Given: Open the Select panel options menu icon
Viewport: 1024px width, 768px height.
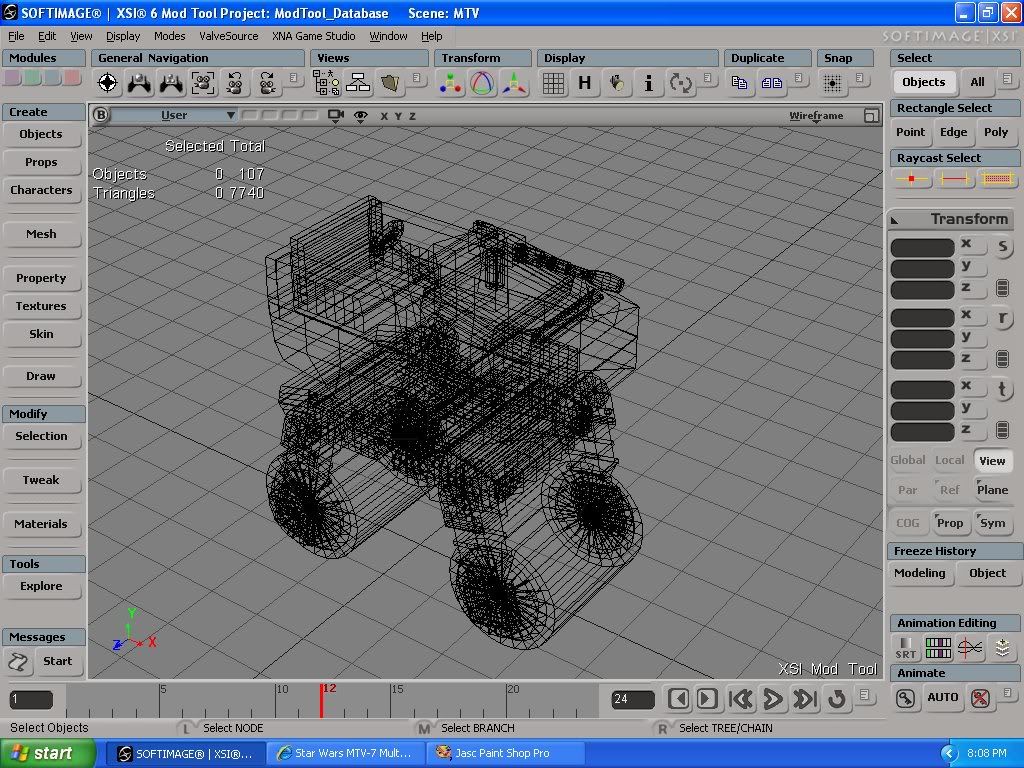Looking at the screenshot, I should (1007, 78).
